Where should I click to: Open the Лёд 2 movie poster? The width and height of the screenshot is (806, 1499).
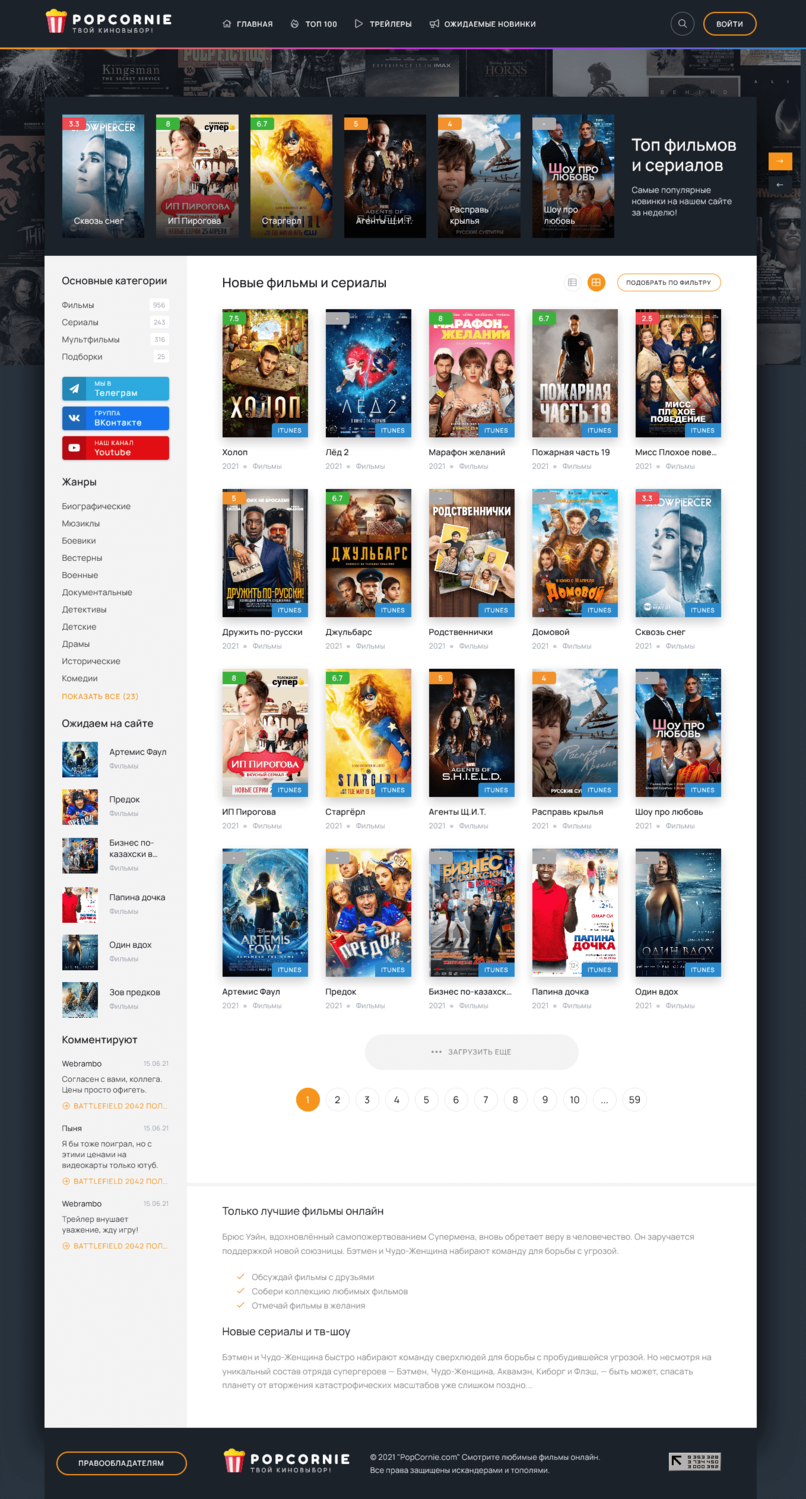click(368, 373)
